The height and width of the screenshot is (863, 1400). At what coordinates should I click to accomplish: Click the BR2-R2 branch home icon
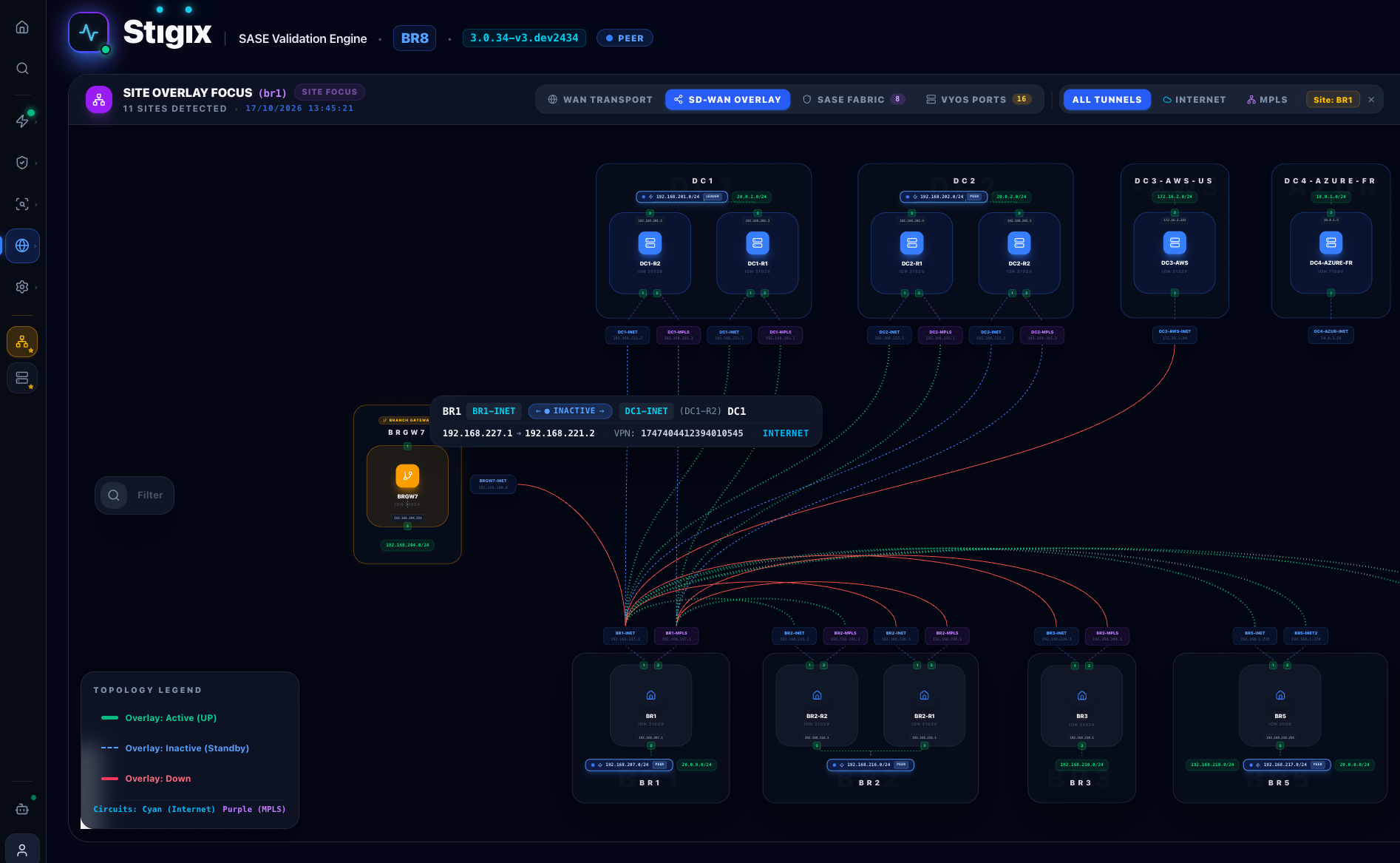pyautogui.click(x=817, y=695)
